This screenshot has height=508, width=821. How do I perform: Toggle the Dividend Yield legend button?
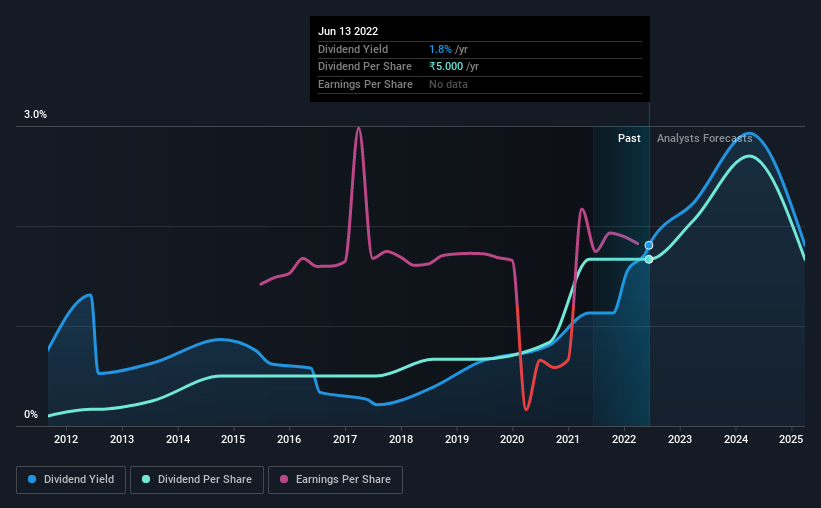click(x=71, y=480)
